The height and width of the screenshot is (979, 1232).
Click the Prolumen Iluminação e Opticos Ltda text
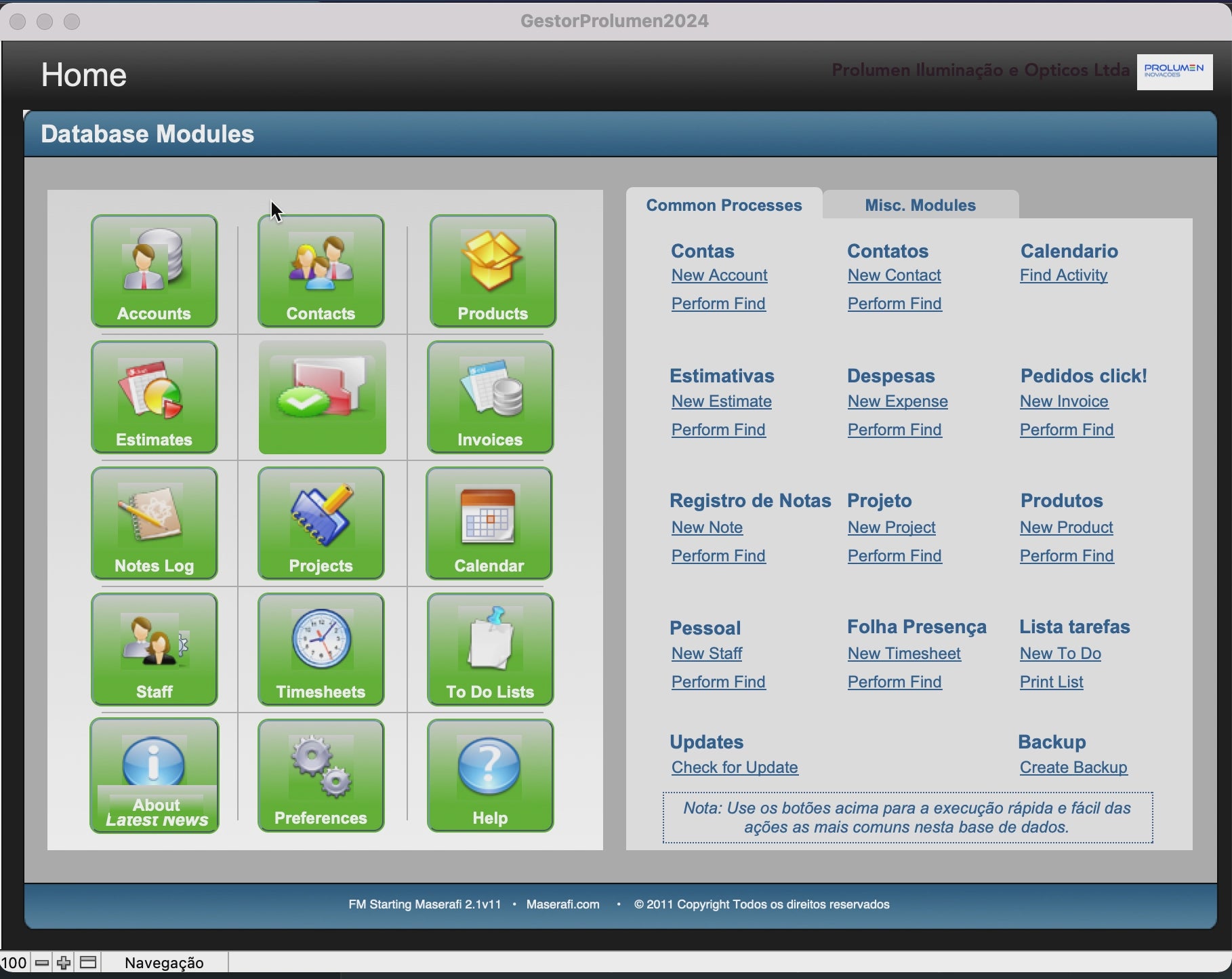pyautogui.click(x=981, y=70)
